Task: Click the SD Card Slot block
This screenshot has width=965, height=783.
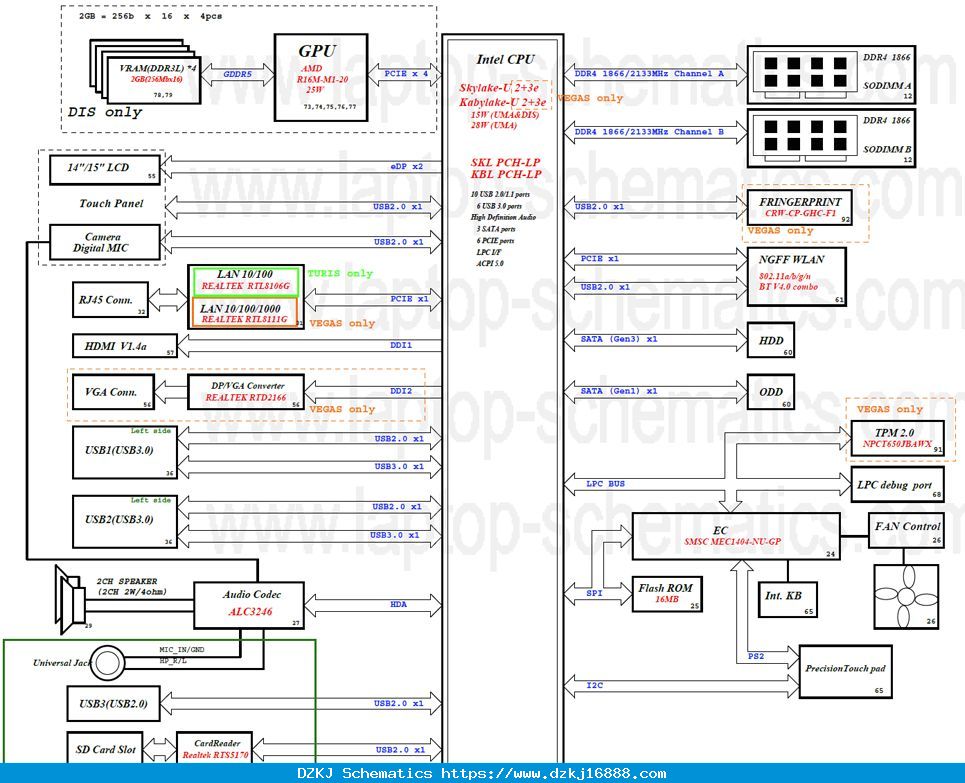Action: [105, 749]
